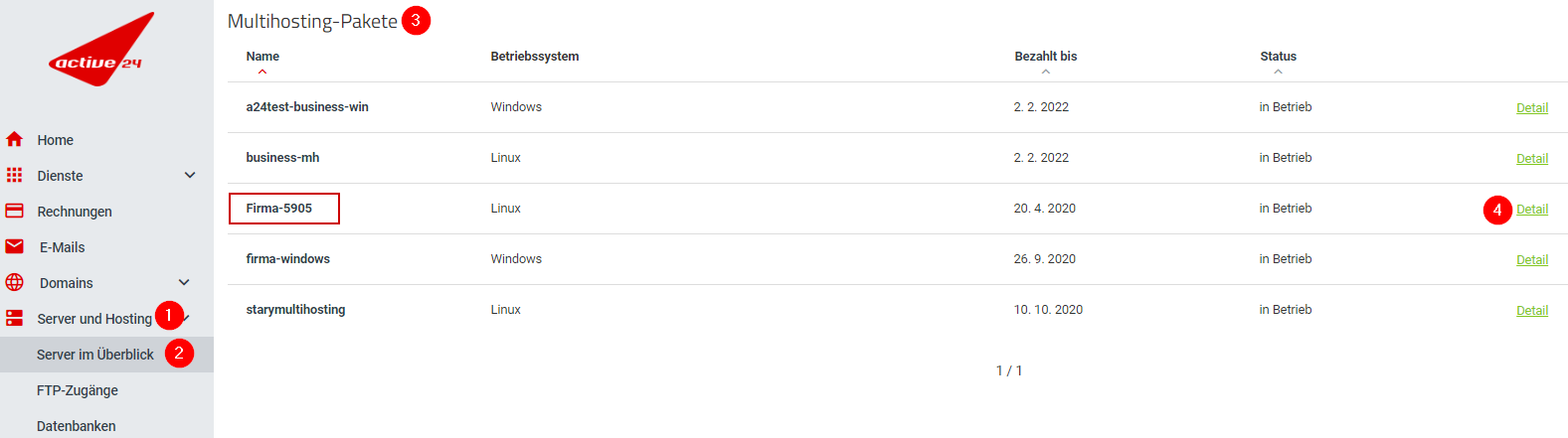Open Detail link for starymultihosting
Image resolution: width=1568 pixels, height=438 pixels.
point(1532,311)
